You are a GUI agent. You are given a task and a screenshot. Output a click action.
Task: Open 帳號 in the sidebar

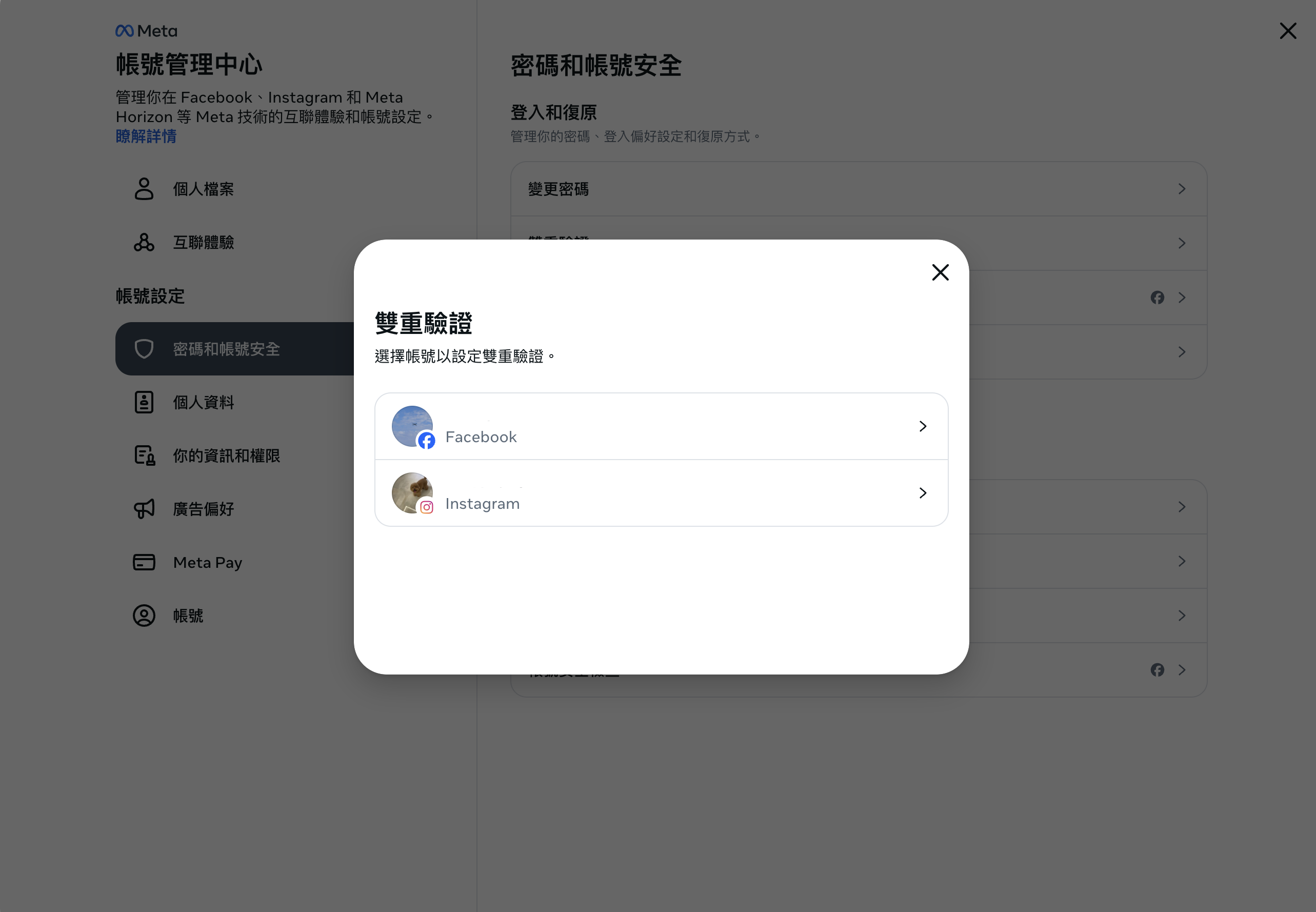(x=234, y=616)
